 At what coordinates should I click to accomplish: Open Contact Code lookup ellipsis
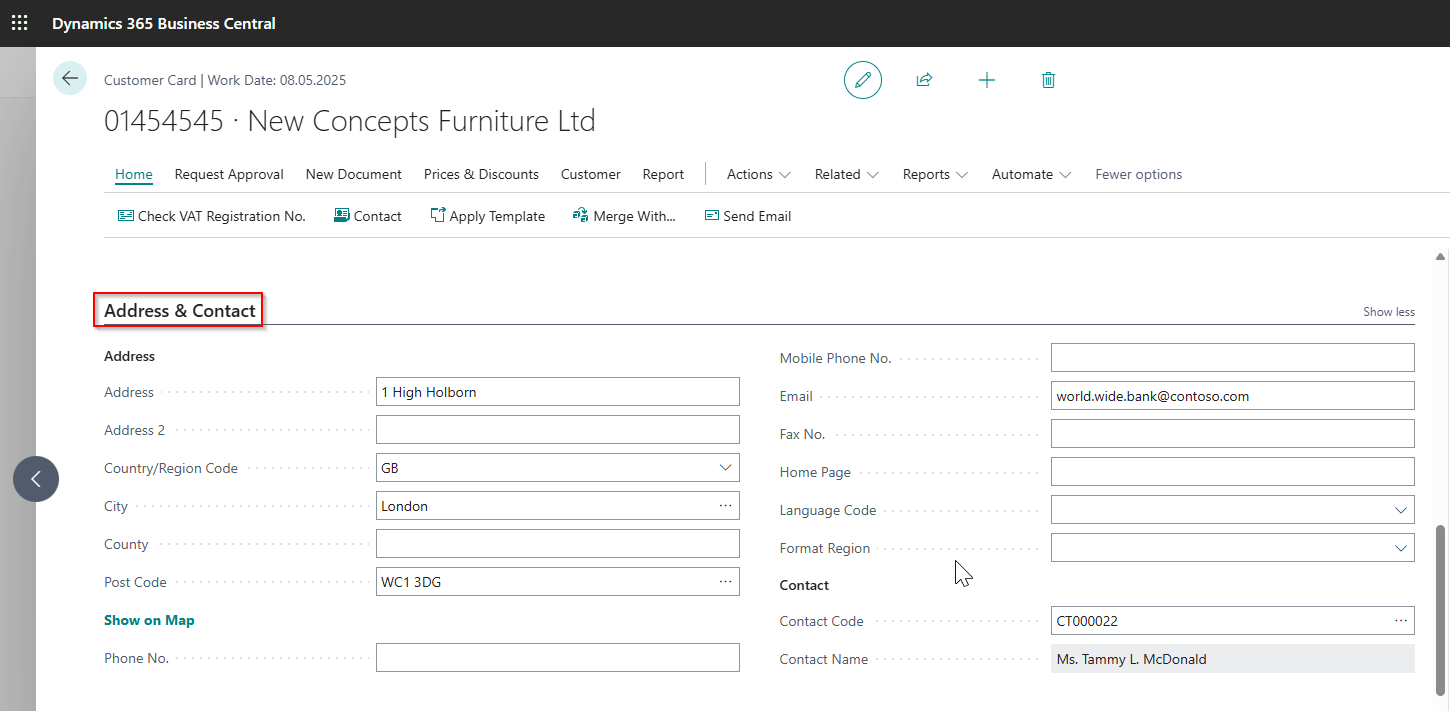tap(1401, 621)
